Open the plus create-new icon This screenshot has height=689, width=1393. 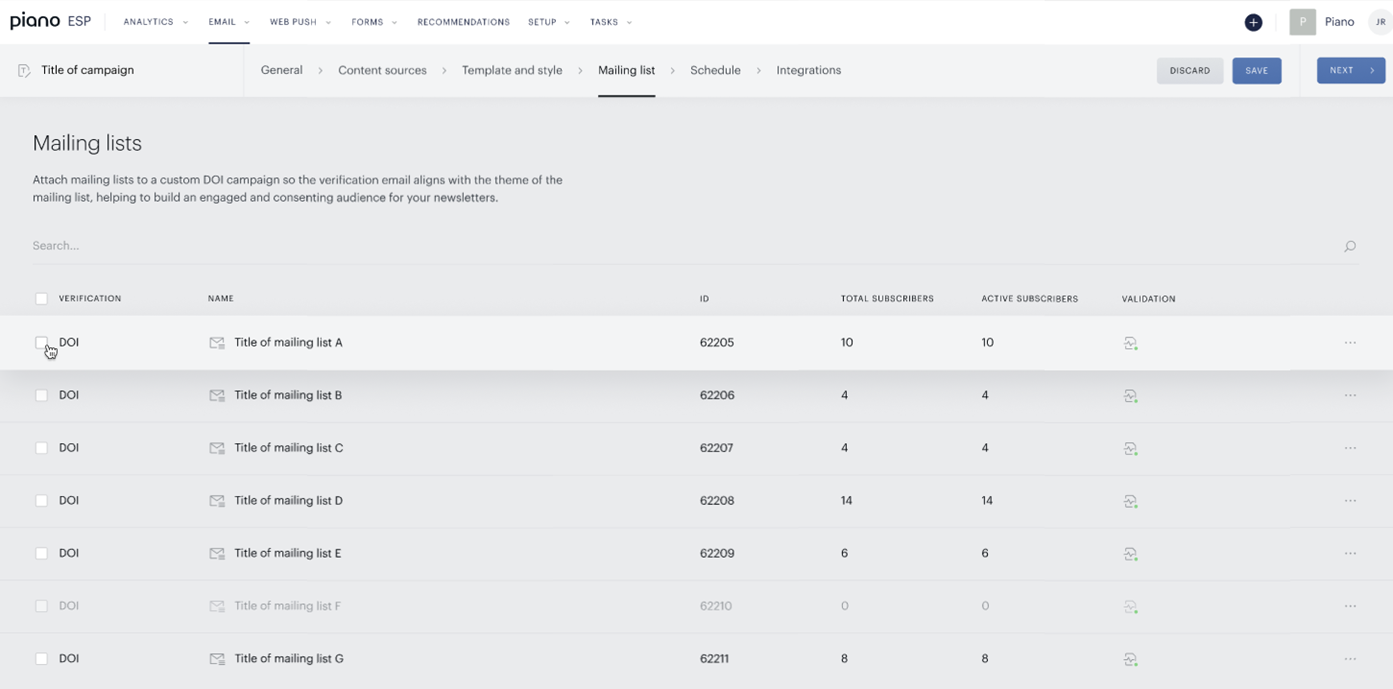point(1253,22)
